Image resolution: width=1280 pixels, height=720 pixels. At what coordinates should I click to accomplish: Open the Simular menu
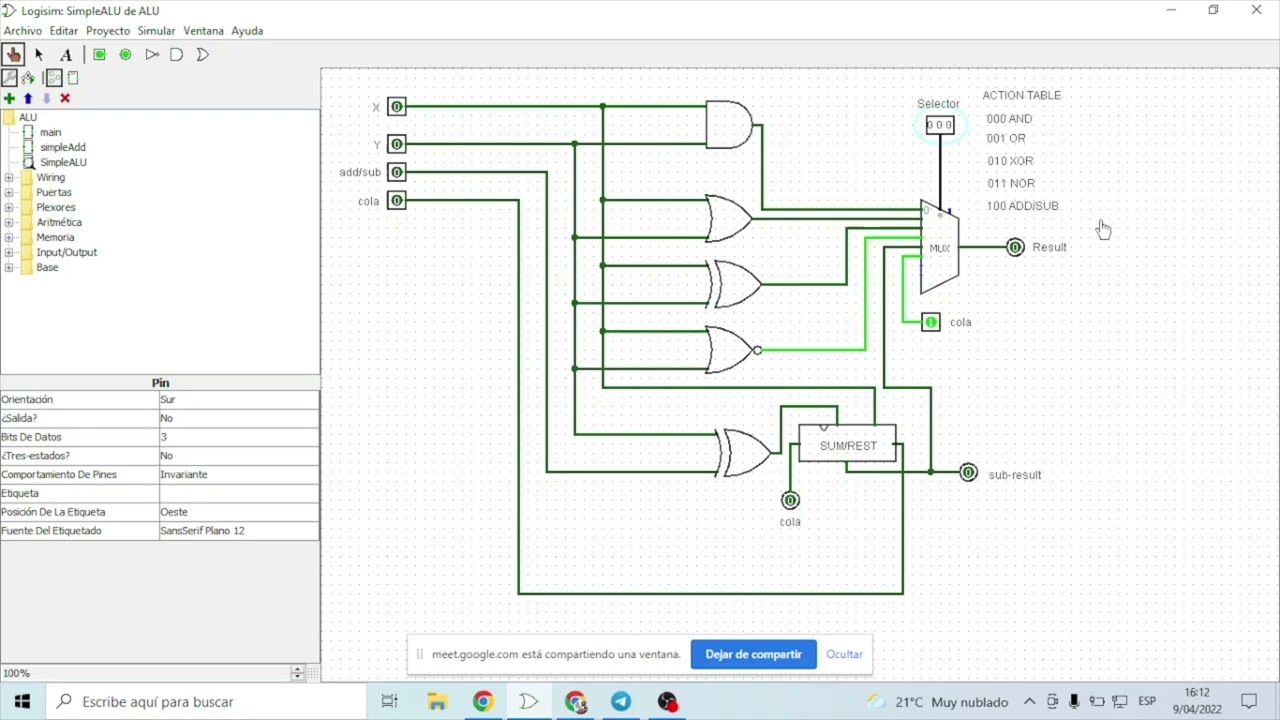156,31
